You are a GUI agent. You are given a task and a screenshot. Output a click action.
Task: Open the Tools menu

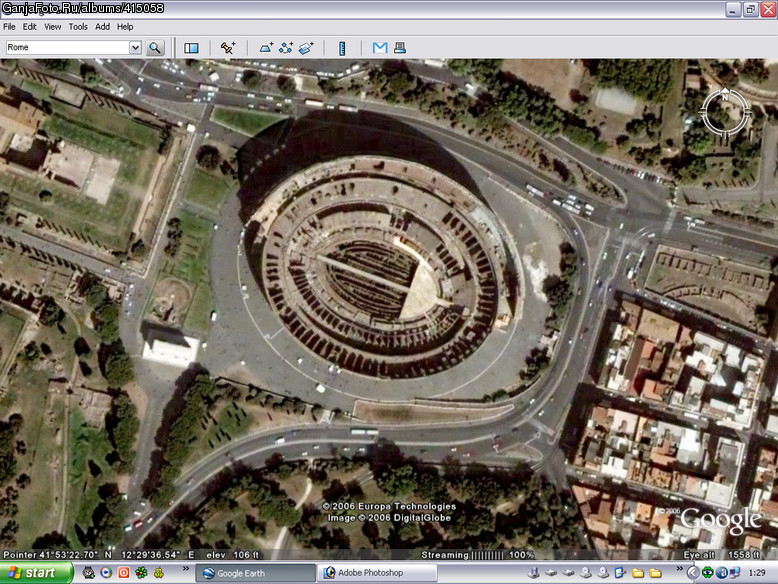tap(78, 27)
